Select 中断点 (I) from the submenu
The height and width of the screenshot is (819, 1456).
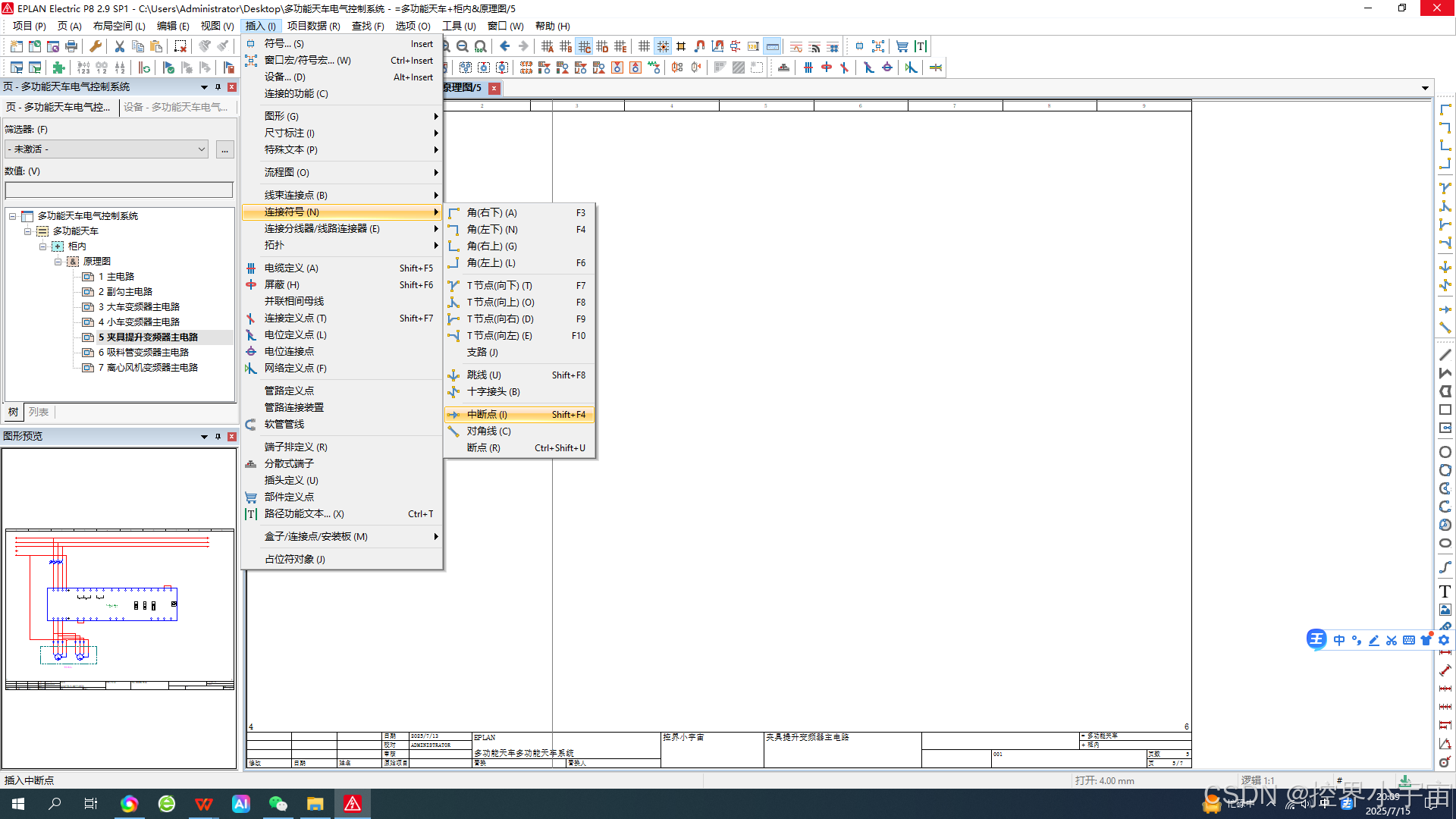tap(519, 415)
